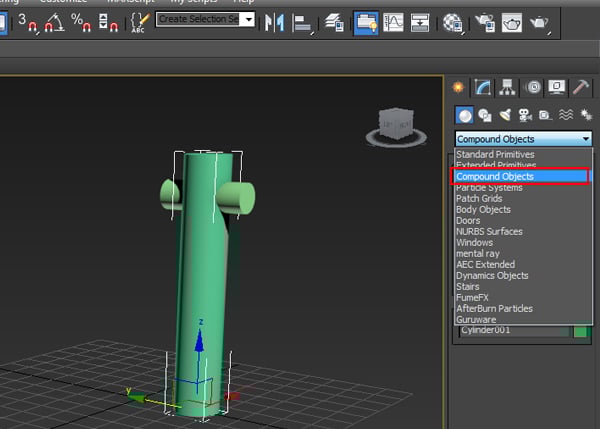Screen dimensions: 600x429
Task: Choose Doors from list
Action: click(x=523, y=221)
